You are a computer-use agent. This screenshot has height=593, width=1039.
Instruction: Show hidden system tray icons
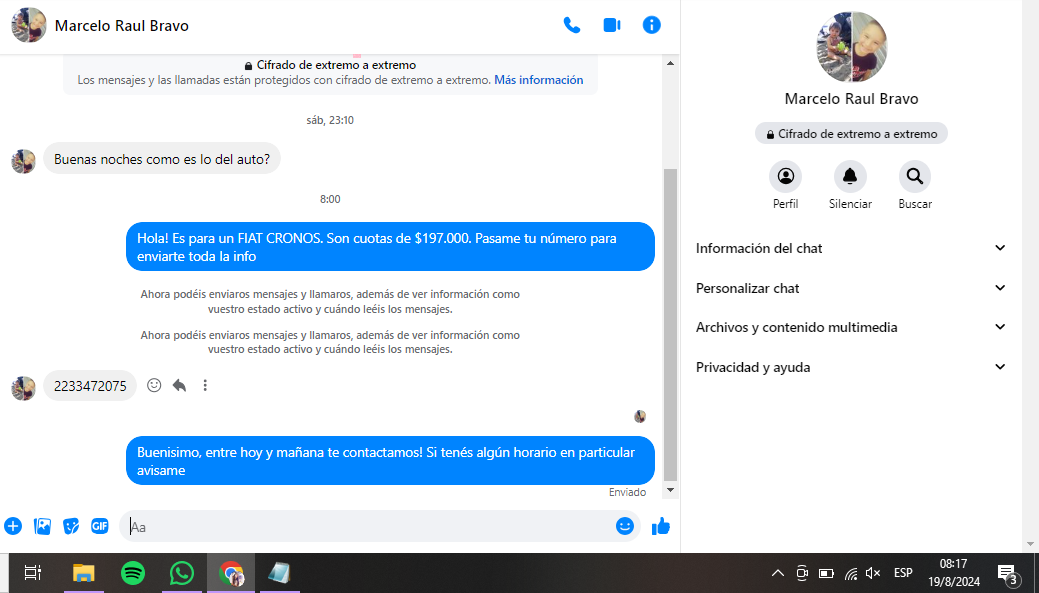pyautogui.click(x=778, y=573)
